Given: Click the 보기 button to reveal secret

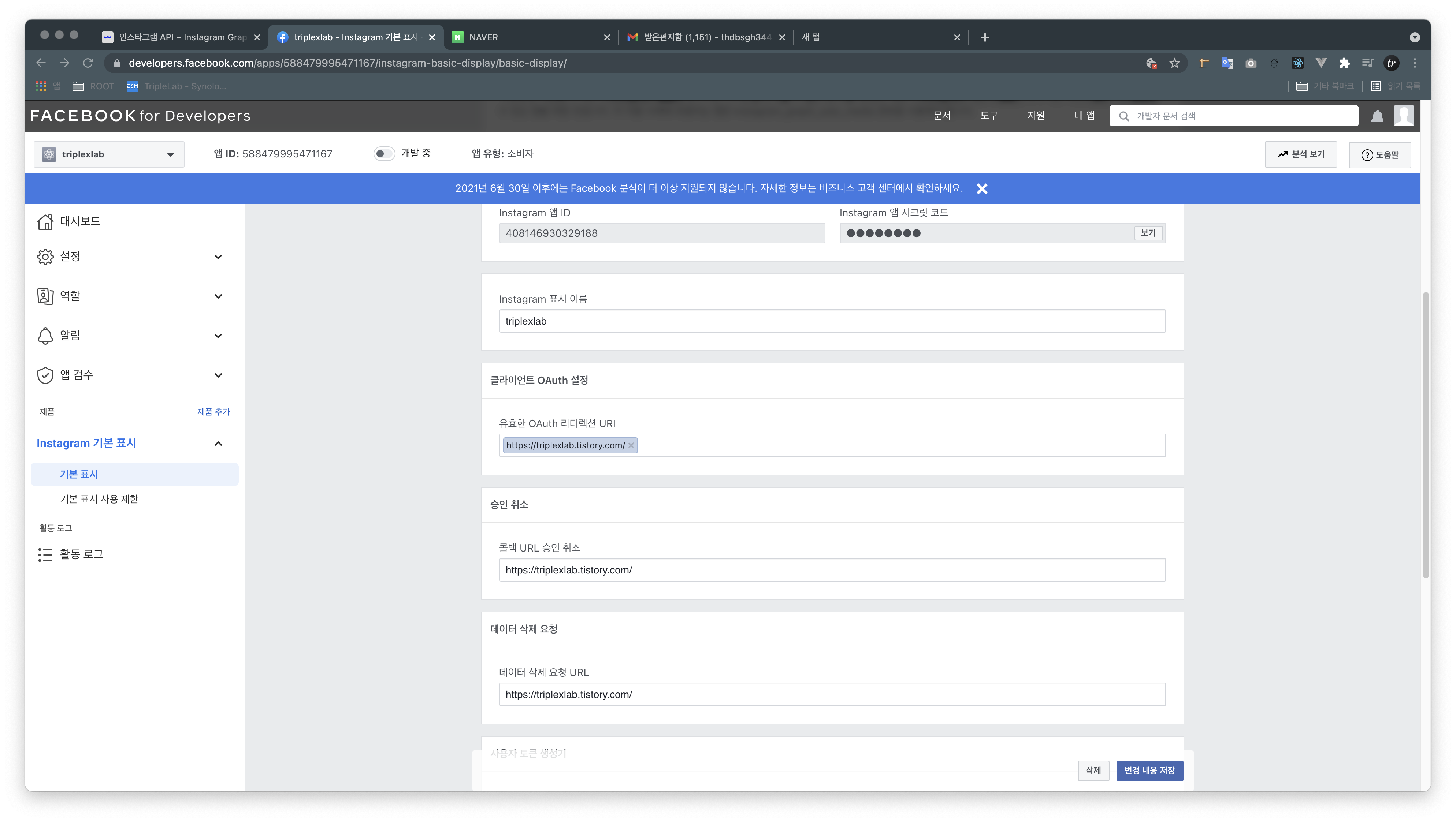Looking at the screenshot, I should tap(1148, 233).
